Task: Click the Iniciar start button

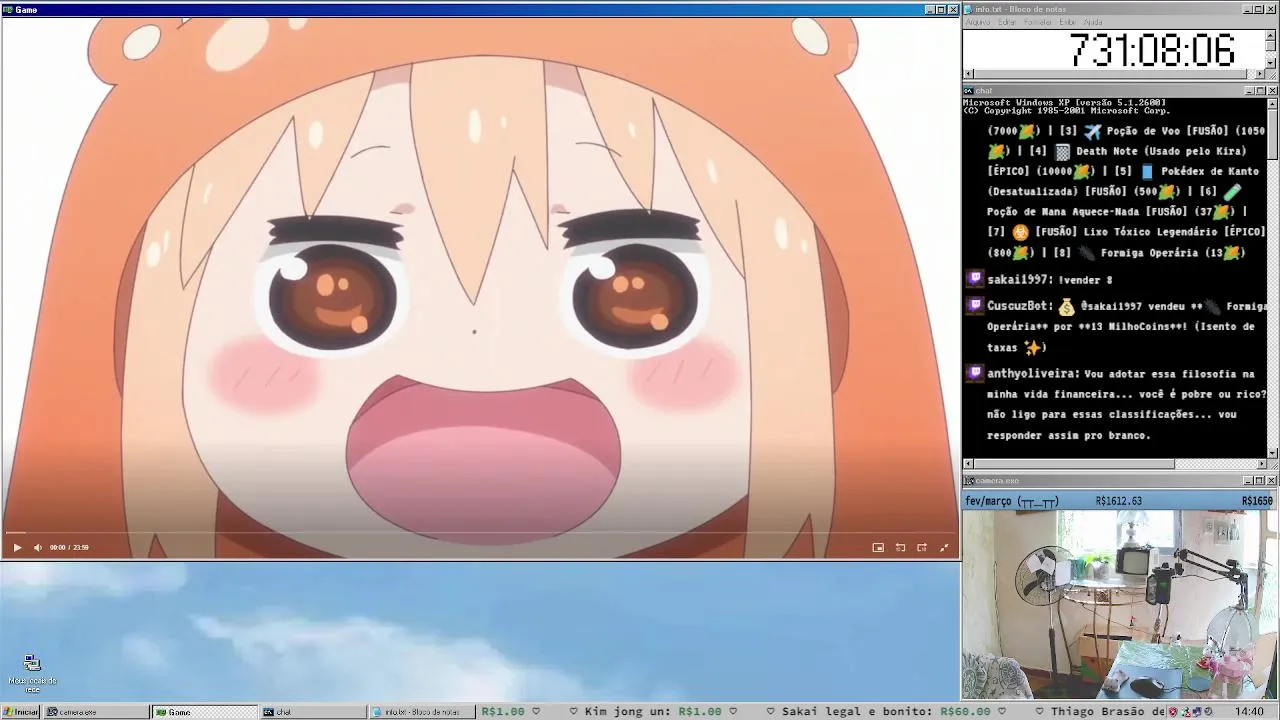Action: tap(20, 712)
